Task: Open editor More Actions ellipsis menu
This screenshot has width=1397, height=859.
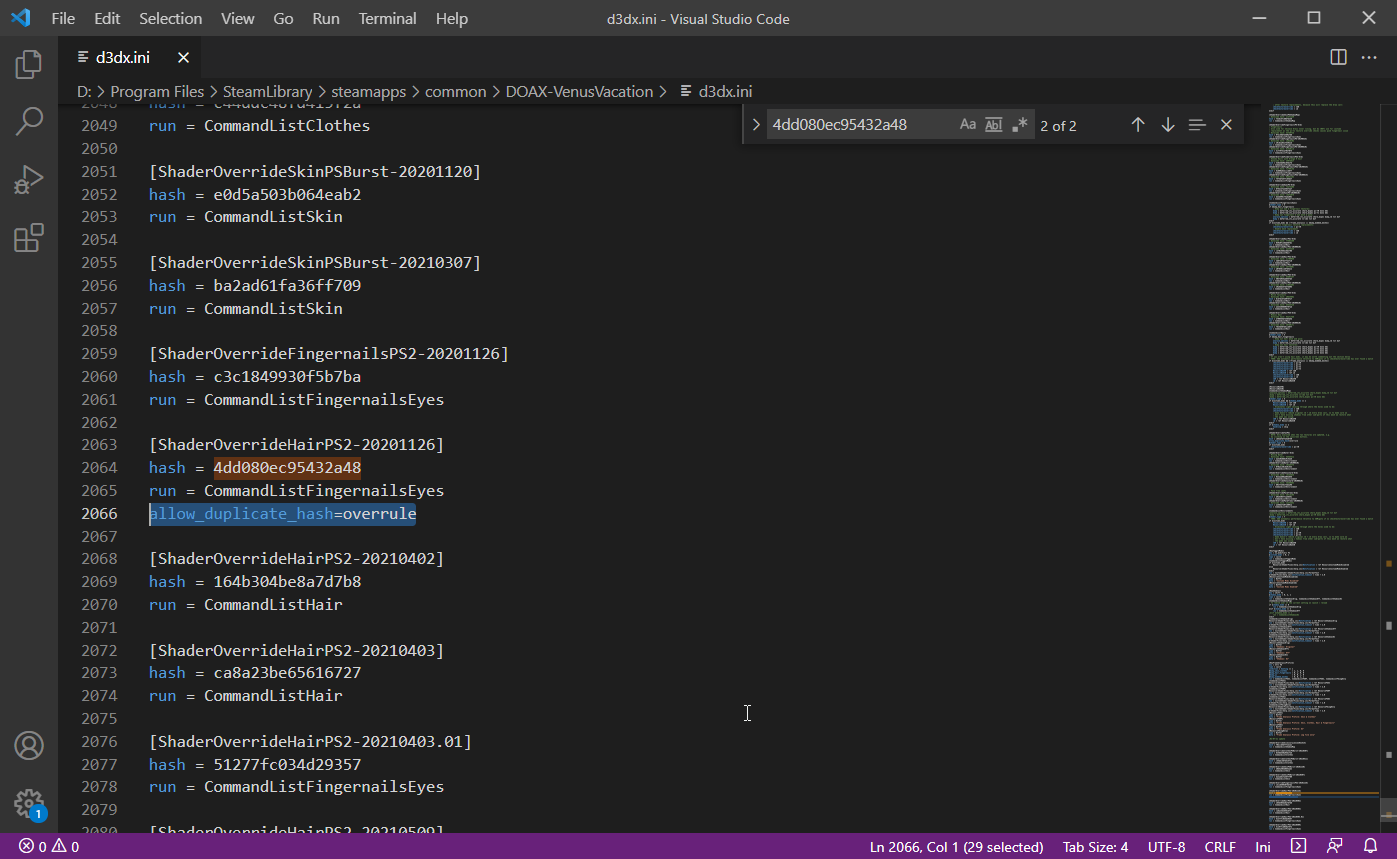Action: point(1369,57)
